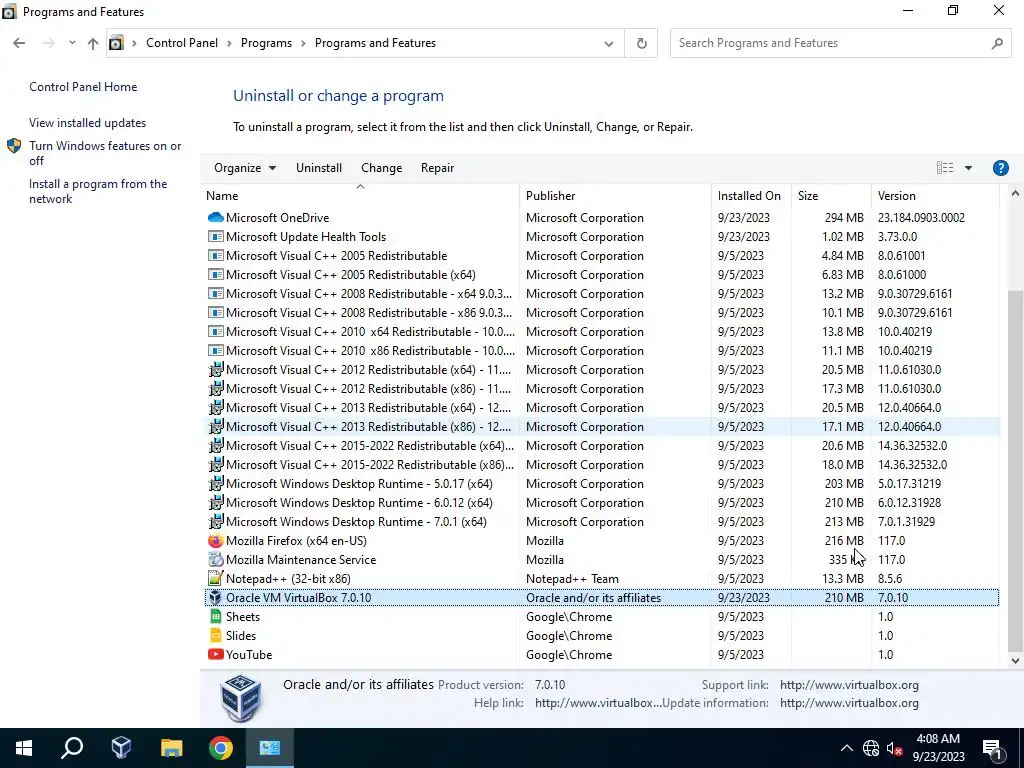Click Uninstall in the toolbar
This screenshot has width=1024, height=768.
pyautogui.click(x=319, y=168)
